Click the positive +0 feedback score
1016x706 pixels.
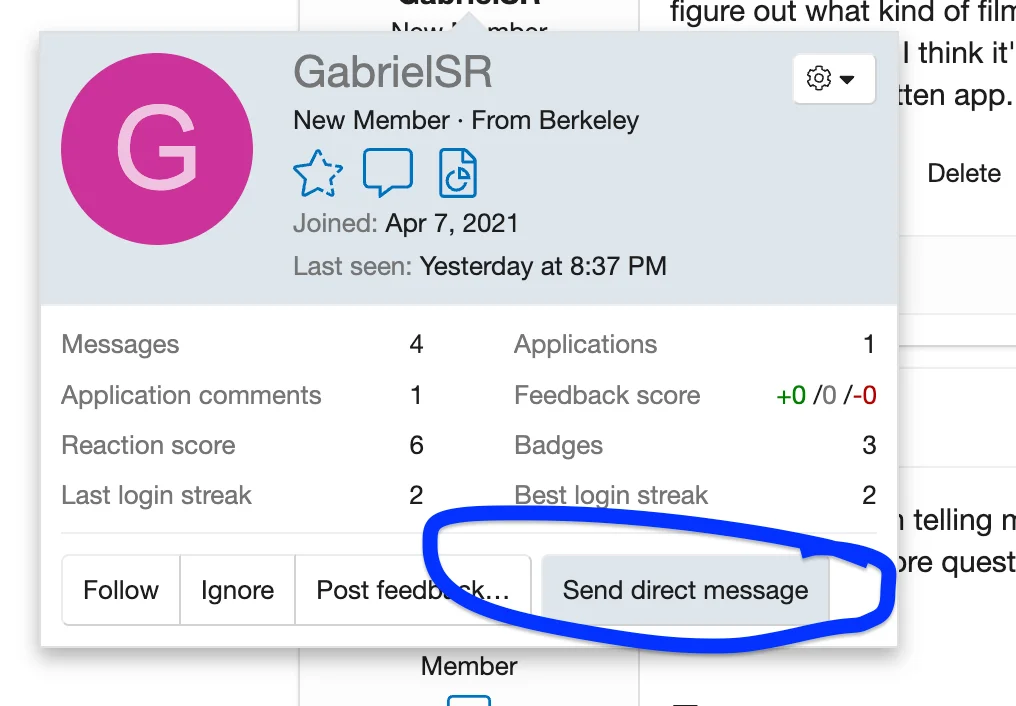click(x=791, y=395)
